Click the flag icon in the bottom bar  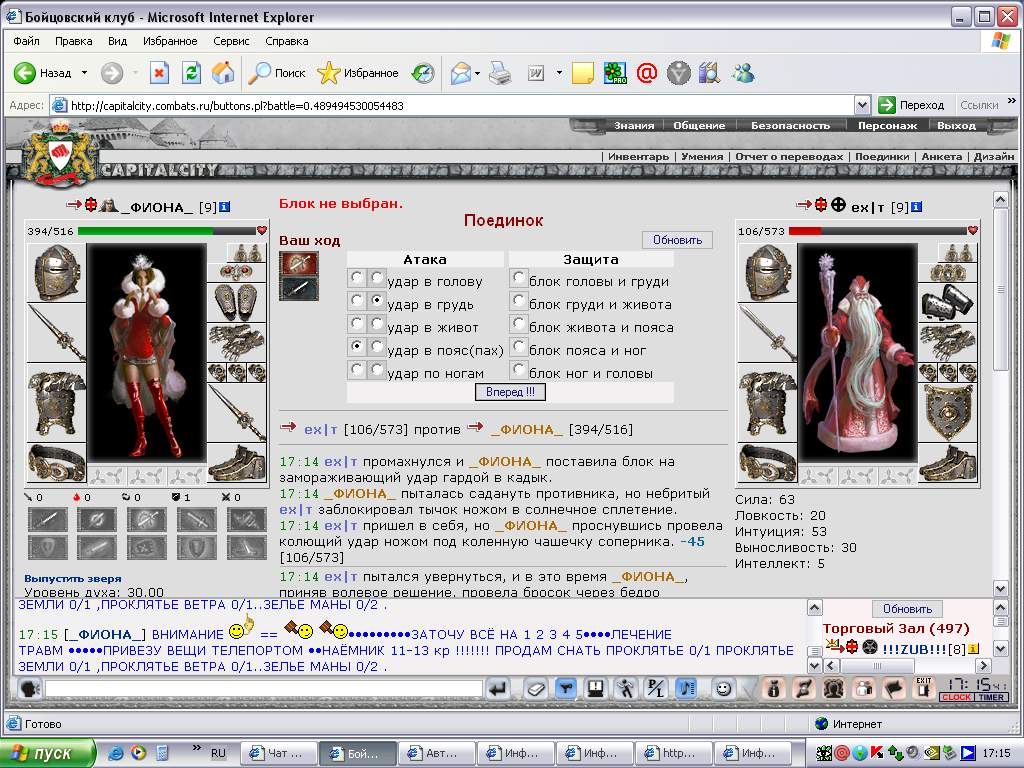pos(894,689)
